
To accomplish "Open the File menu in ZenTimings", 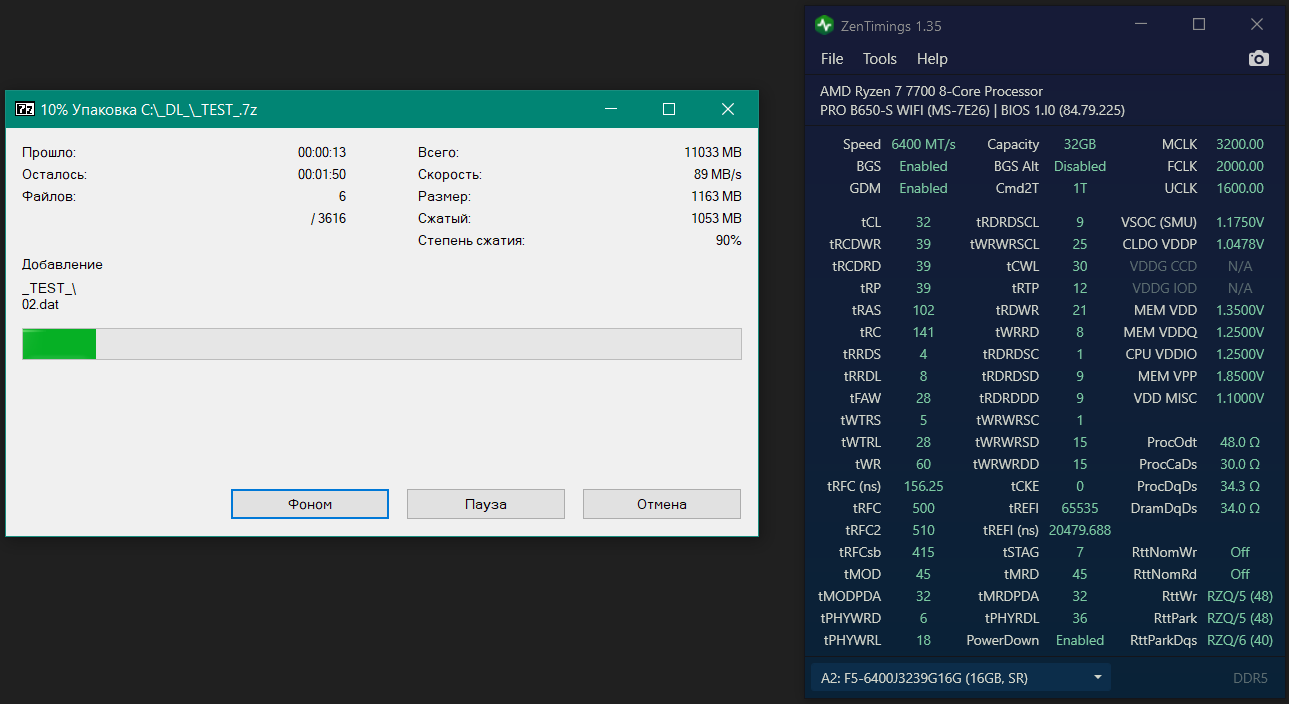I will tap(832, 59).
